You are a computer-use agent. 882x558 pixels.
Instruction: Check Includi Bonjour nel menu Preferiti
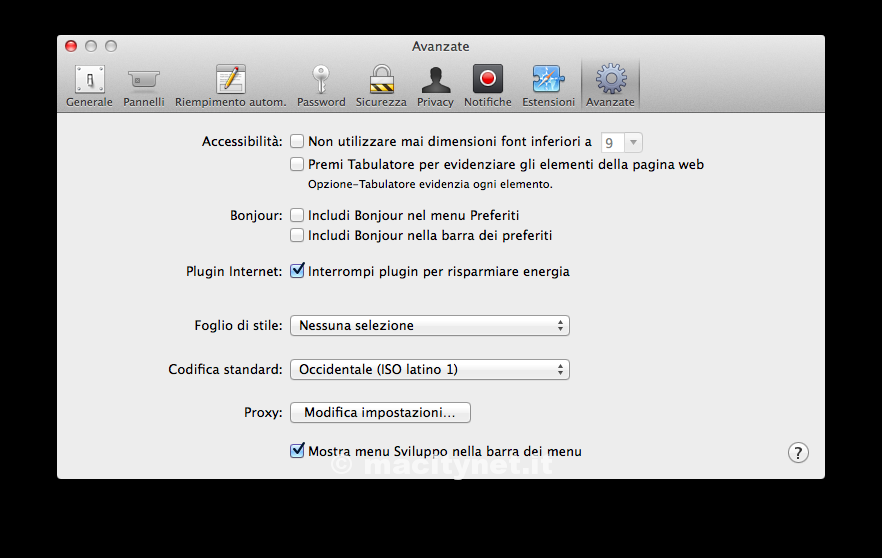(x=297, y=215)
